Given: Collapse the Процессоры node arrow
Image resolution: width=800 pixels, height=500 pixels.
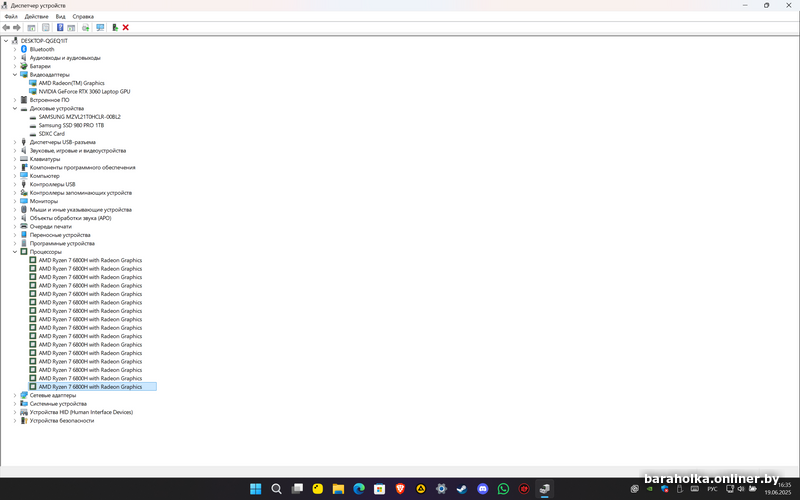Looking at the screenshot, I should pyautogui.click(x=15, y=252).
